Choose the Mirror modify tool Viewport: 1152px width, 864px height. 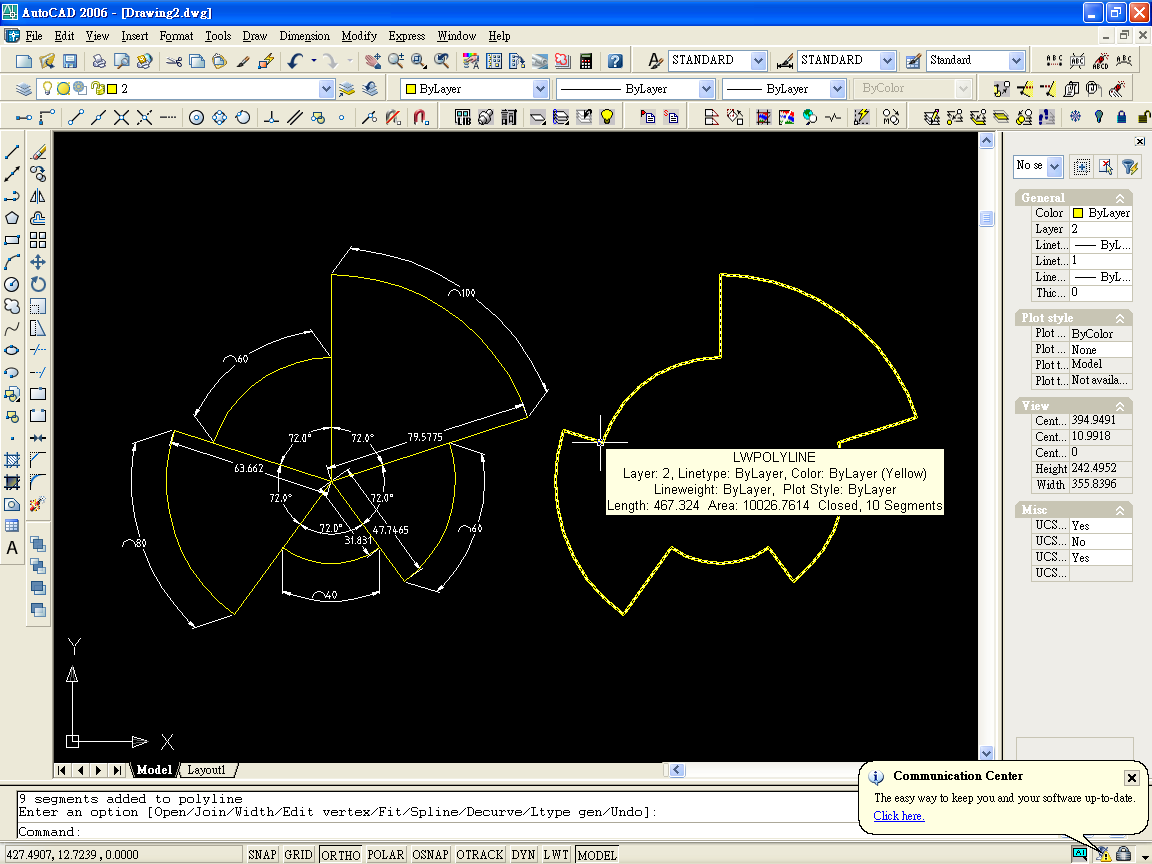click(x=38, y=196)
